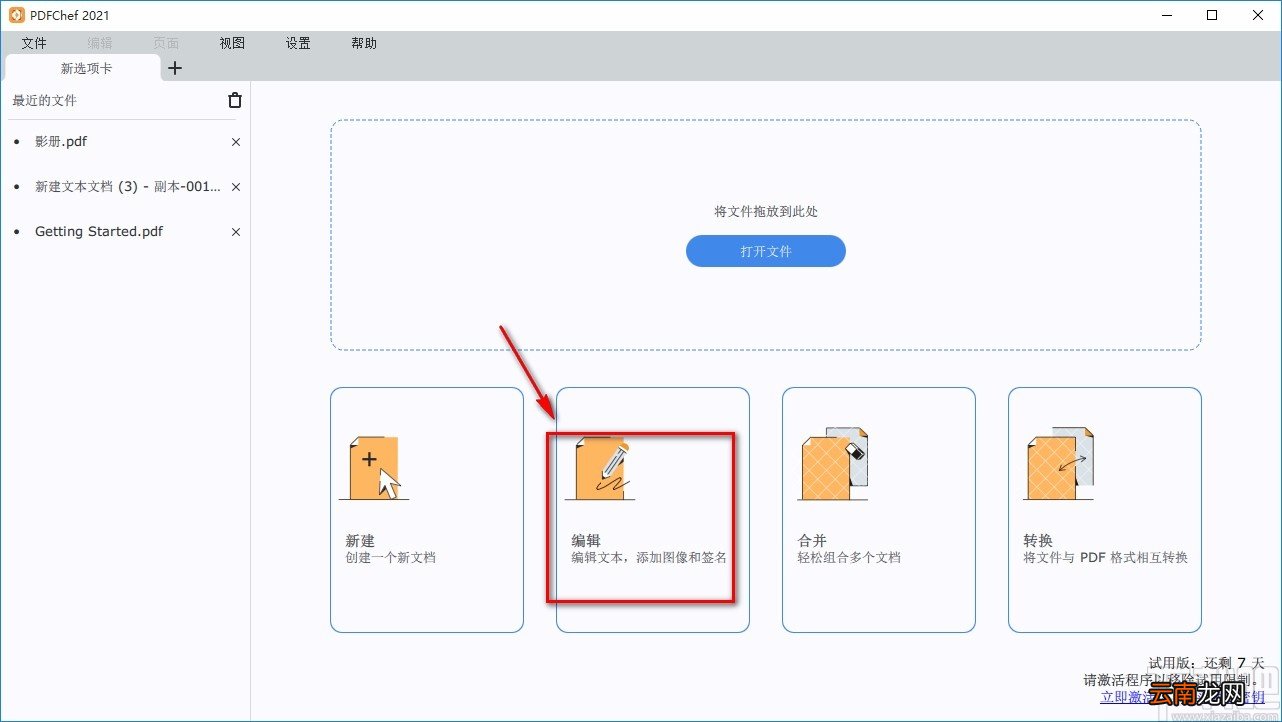Screen dimensions: 1282x722
Task: Maximize the PDFChef window
Action: point(1212,15)
